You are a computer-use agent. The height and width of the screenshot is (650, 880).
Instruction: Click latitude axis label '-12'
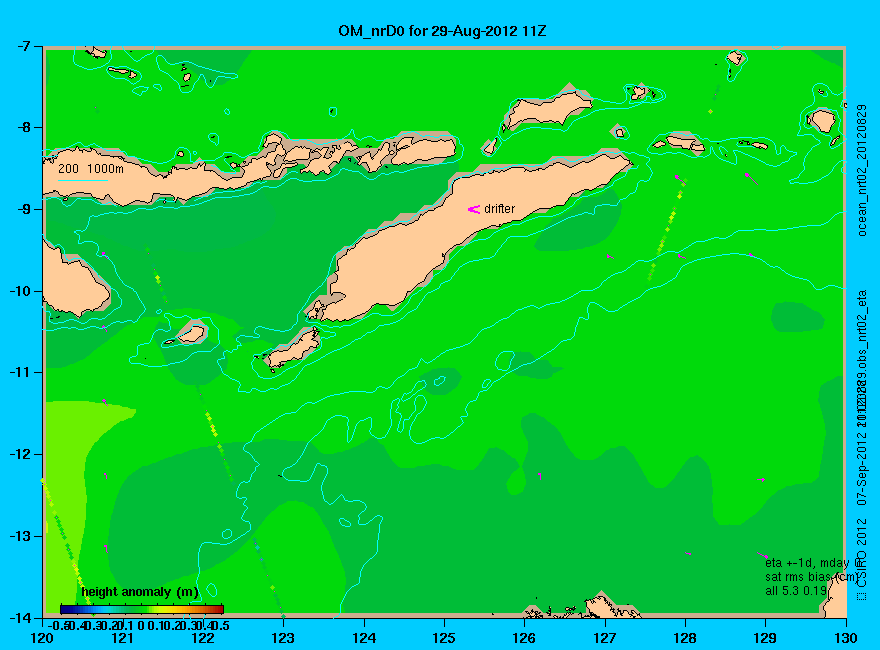click(19, 454)
